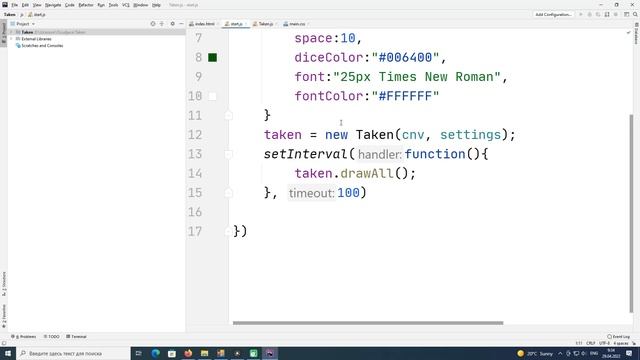Toggle the Project side tool window tab
640x360 pixels.
[x=4, y=33]
